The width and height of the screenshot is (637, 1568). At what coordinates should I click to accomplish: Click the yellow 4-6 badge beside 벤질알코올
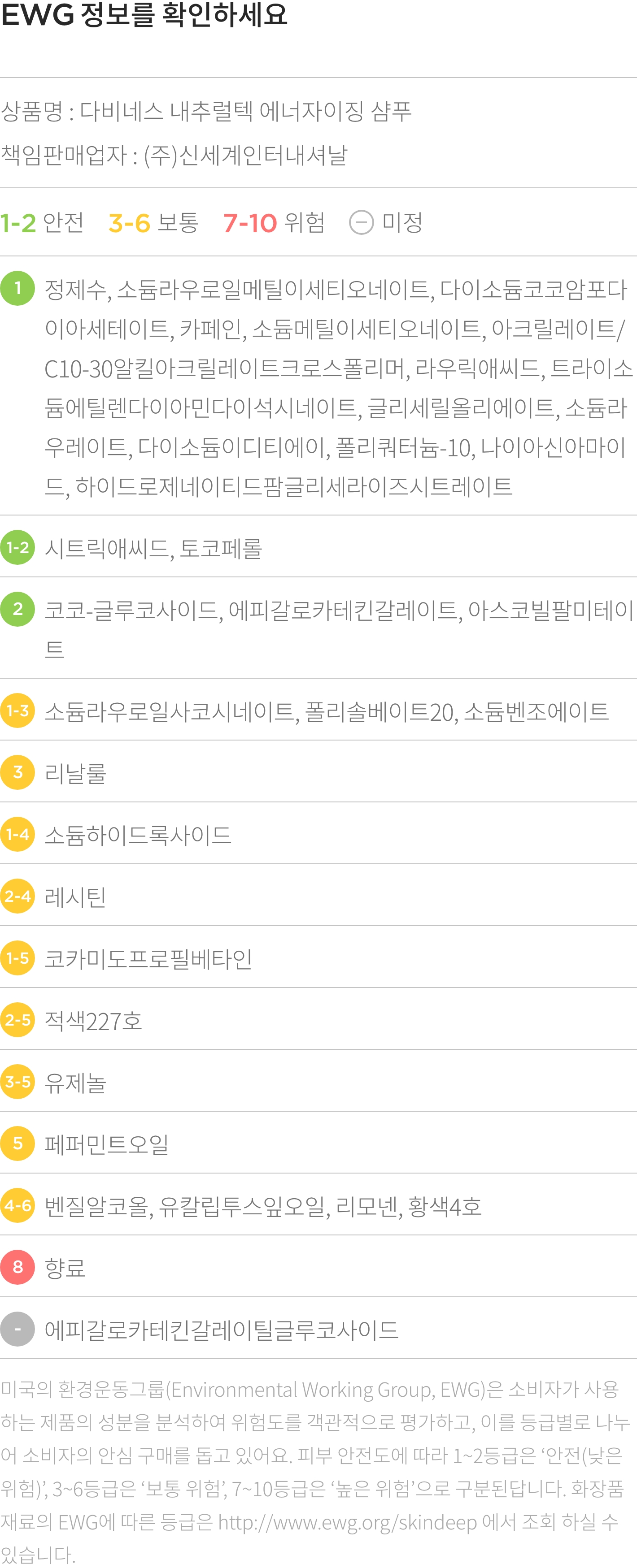coord(17,1205)
